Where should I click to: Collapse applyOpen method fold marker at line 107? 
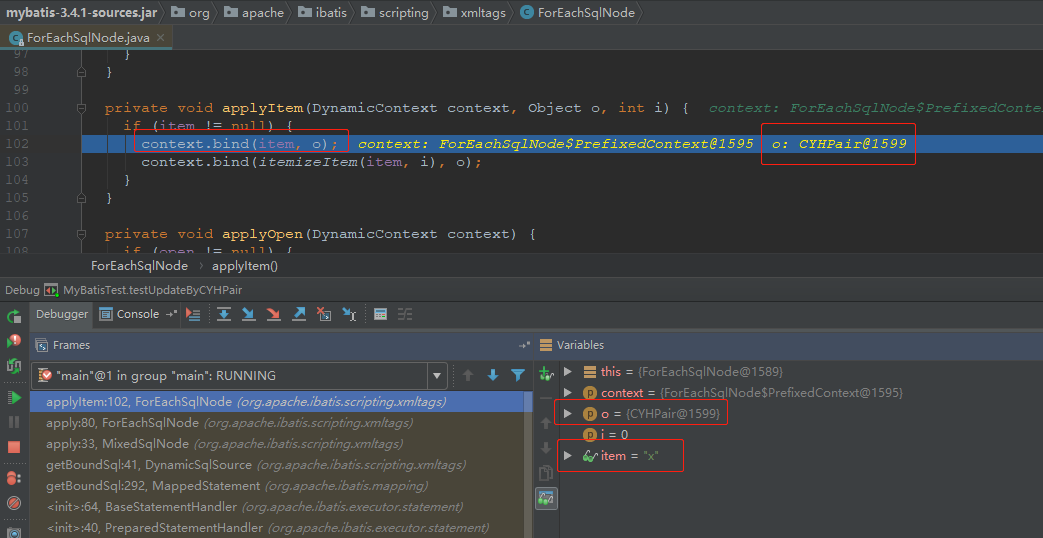click(82, 234)
